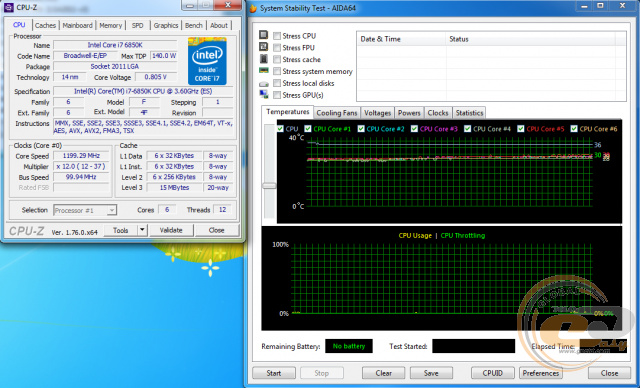Click the Clear button in AIDA64

[x=384, y=373]
